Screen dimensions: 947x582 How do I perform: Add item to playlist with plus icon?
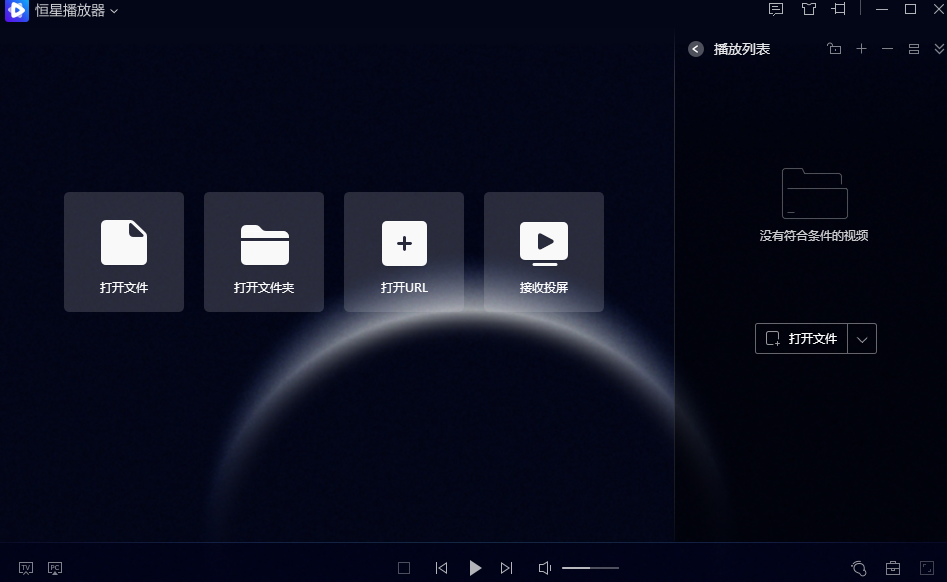point(861,48)
